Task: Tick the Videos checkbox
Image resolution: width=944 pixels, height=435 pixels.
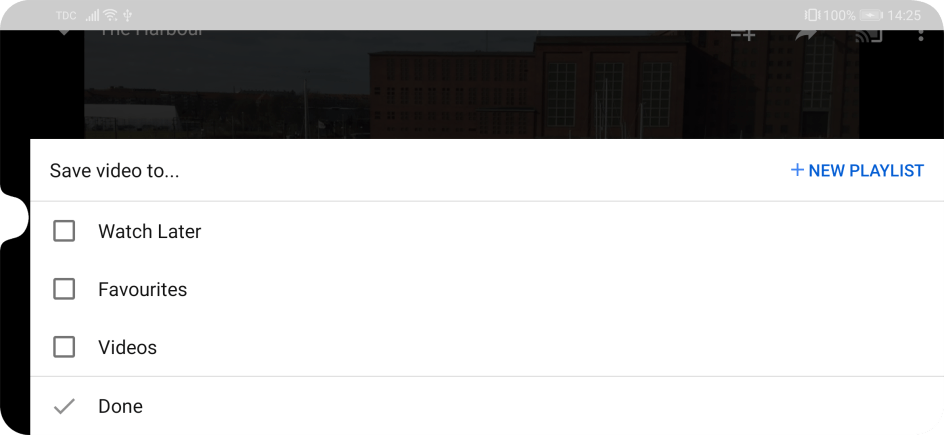Action: click(x=64, y=347)
